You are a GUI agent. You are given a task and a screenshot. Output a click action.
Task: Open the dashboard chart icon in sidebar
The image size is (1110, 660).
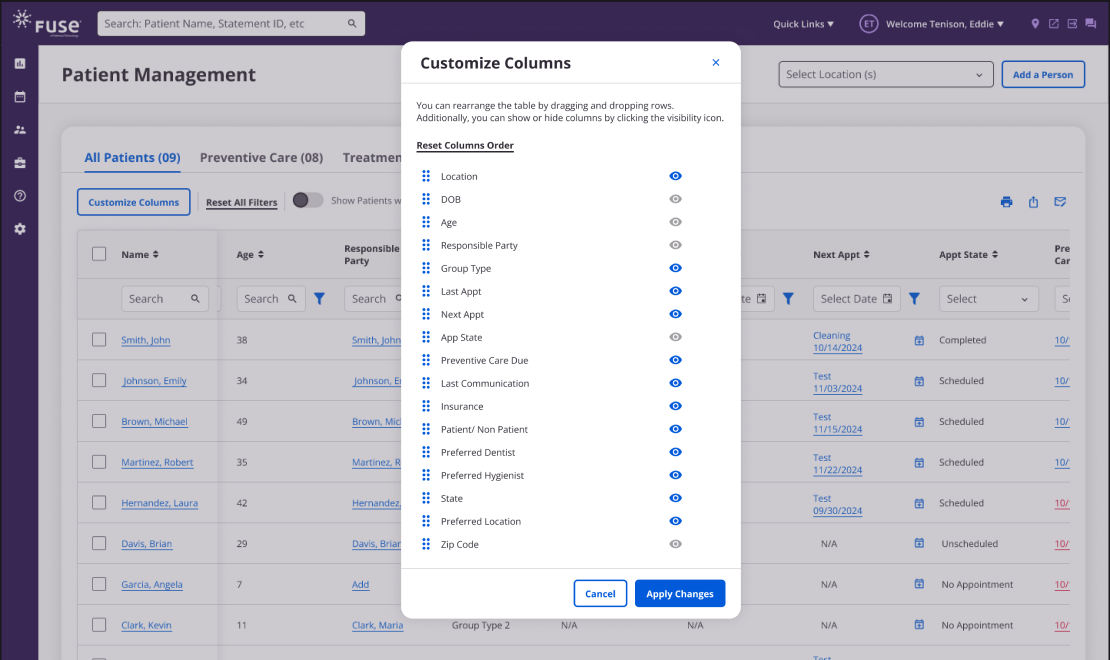20,64
